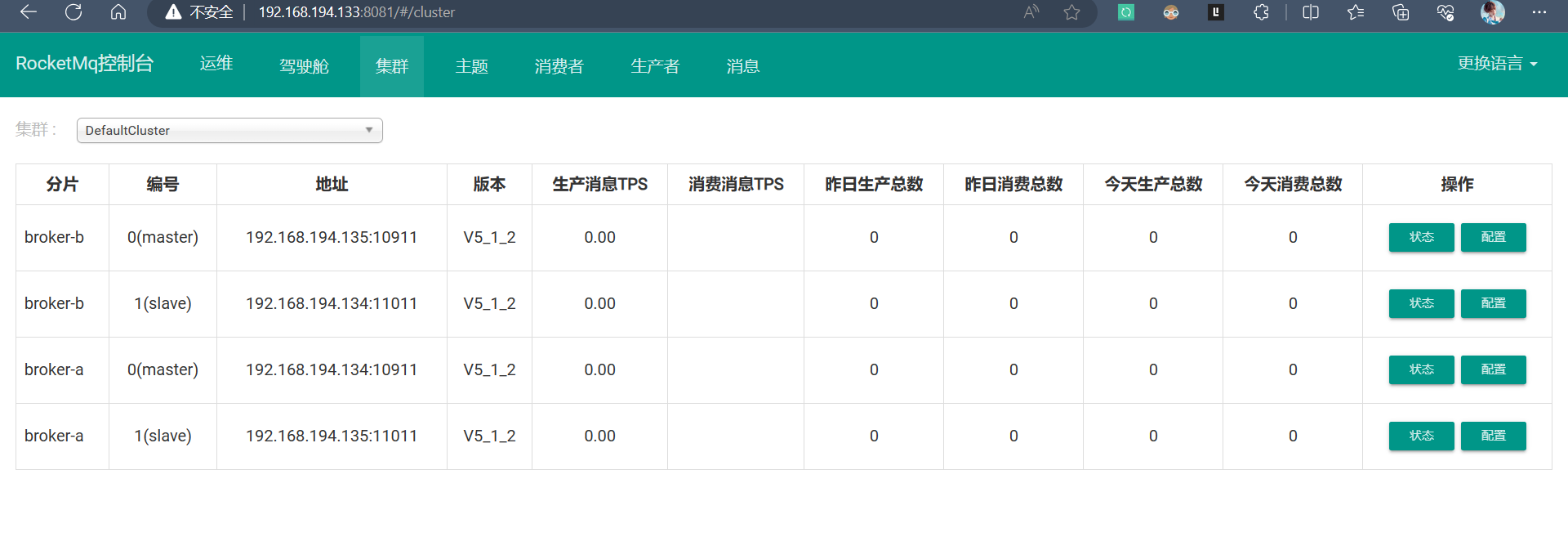Viewport: 1568px width, 546px height.
Task: Open the browser extensions puzzle icon
Action: (1261, 12)
